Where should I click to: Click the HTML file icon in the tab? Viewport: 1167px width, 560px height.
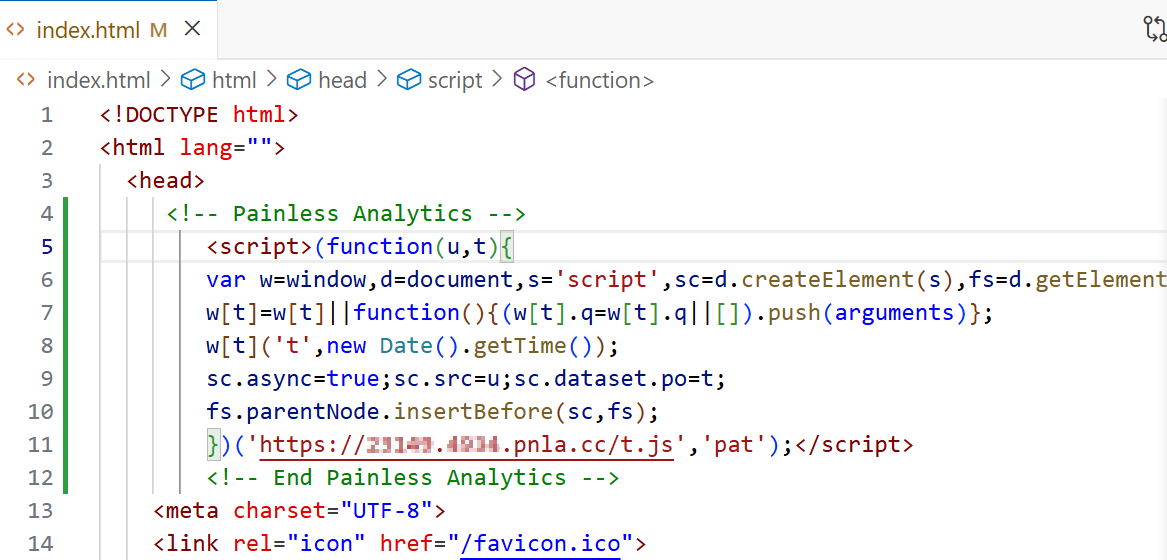coord(16,30)
